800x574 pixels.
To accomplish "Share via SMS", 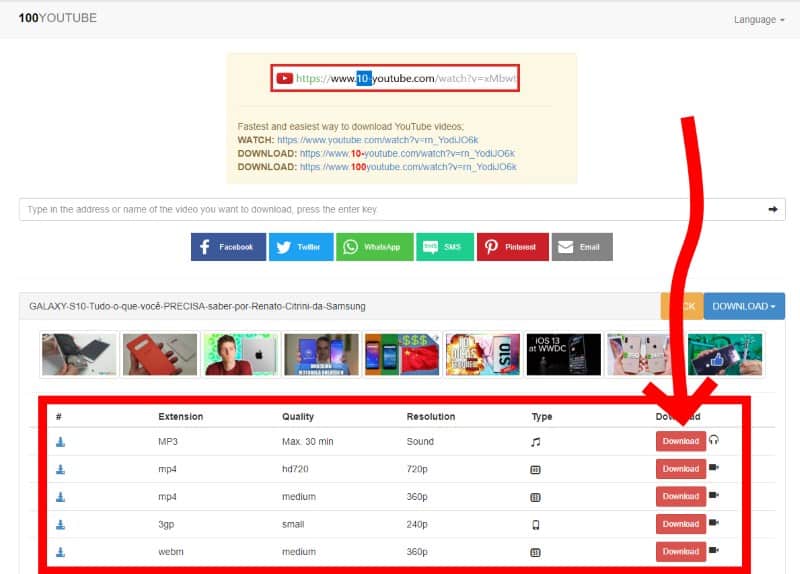I will (x=445, y=247).
